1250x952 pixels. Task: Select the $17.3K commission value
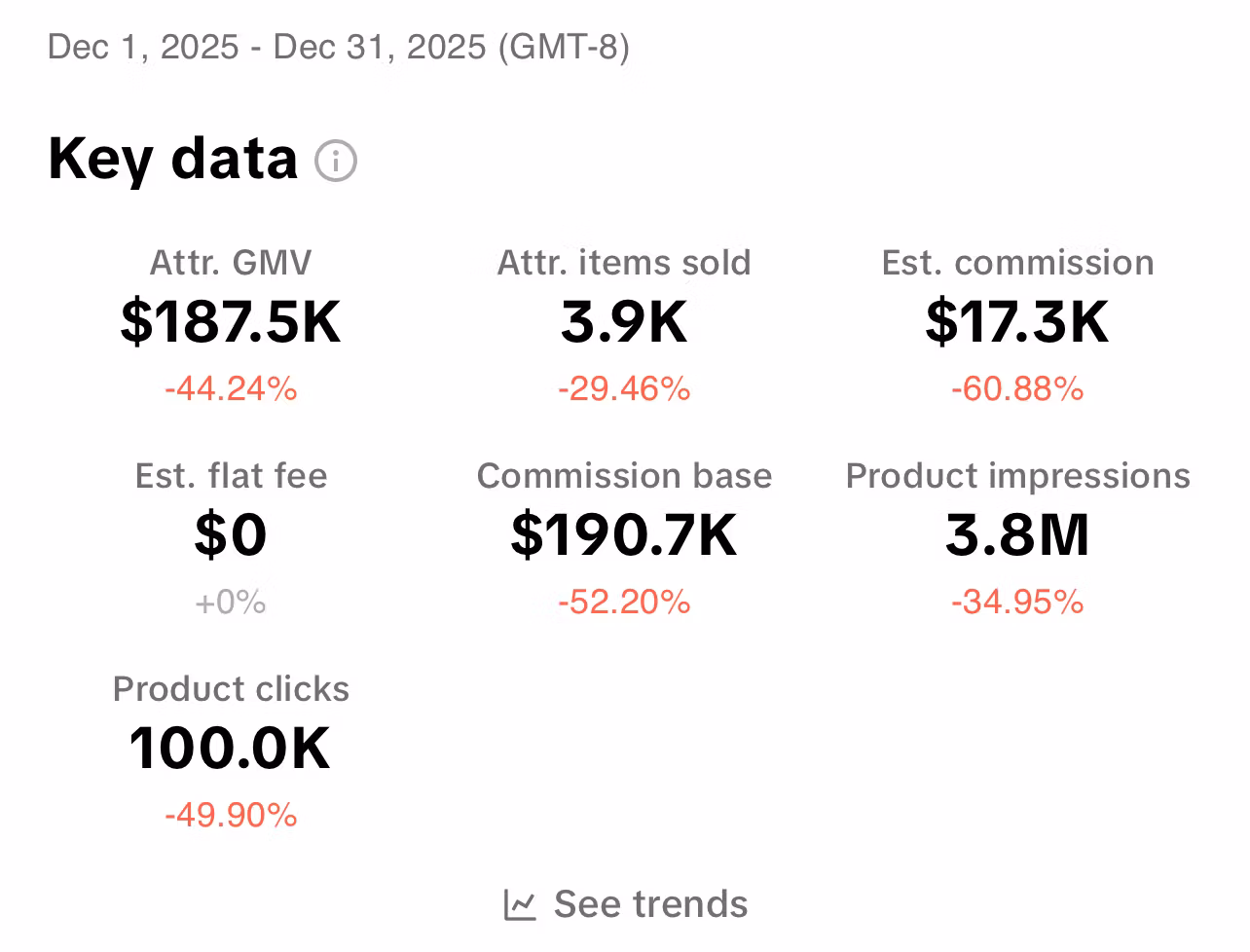pyautogui.click(x=1017, y=322)
